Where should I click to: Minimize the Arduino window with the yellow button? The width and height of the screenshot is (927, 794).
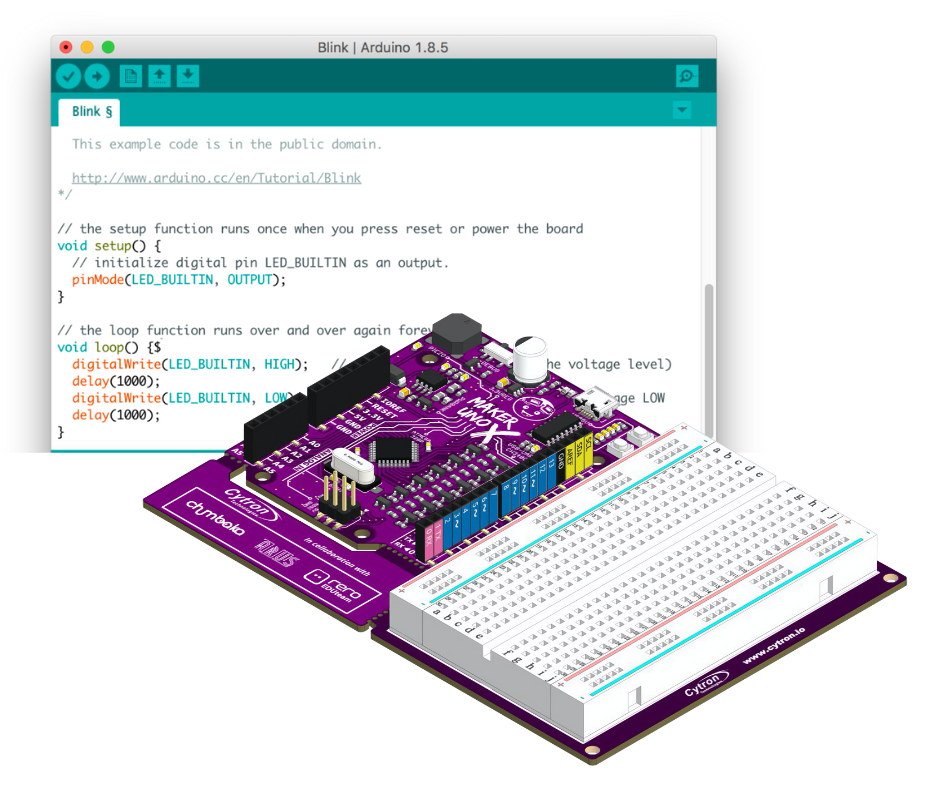87,47
